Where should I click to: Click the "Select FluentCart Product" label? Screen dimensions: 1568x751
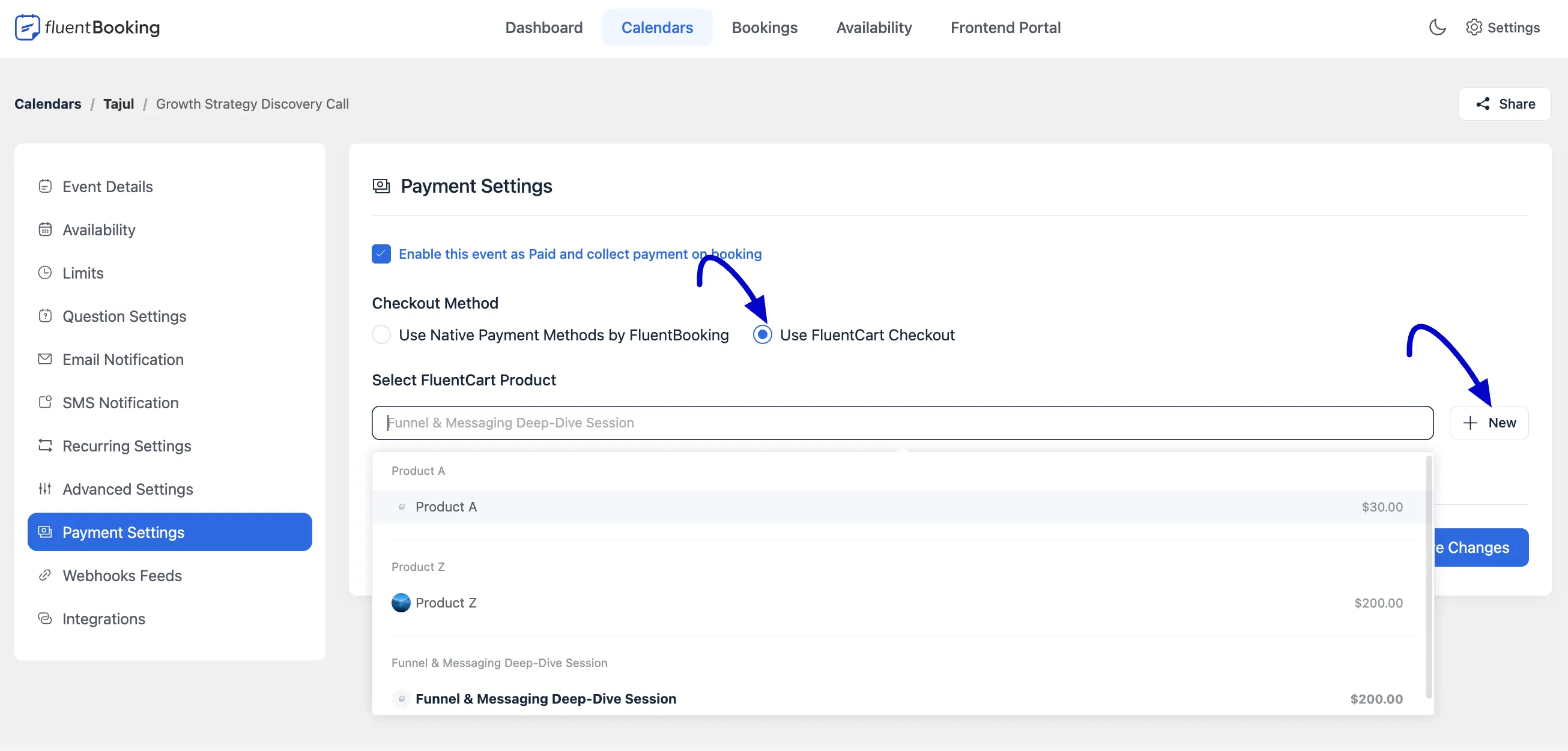(x=464, y=380)
